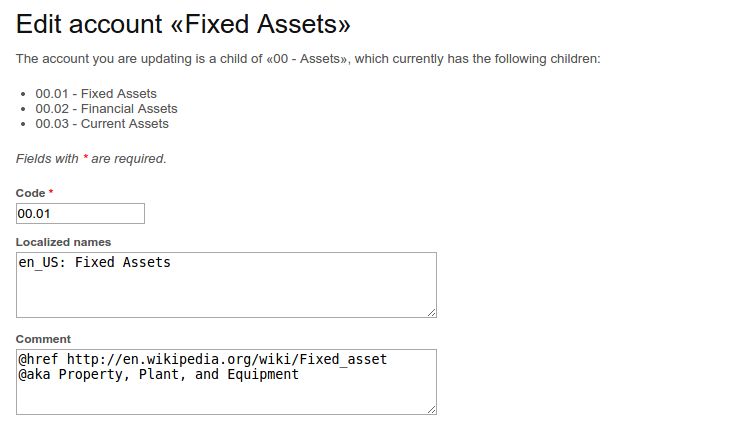Viewport: 750px width, 424px height.
Task: Place cursor on the '@aka Property, Plant, and Equipment' line
Action: (x=158, y=375)
